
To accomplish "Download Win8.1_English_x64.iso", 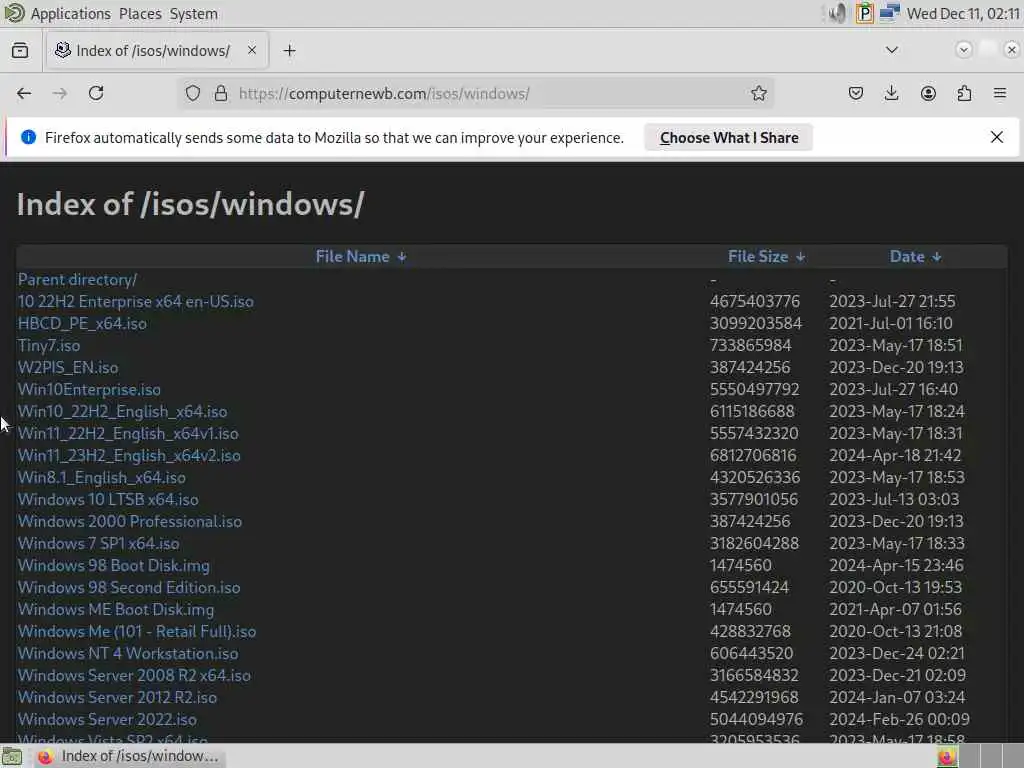I will 102,477.
